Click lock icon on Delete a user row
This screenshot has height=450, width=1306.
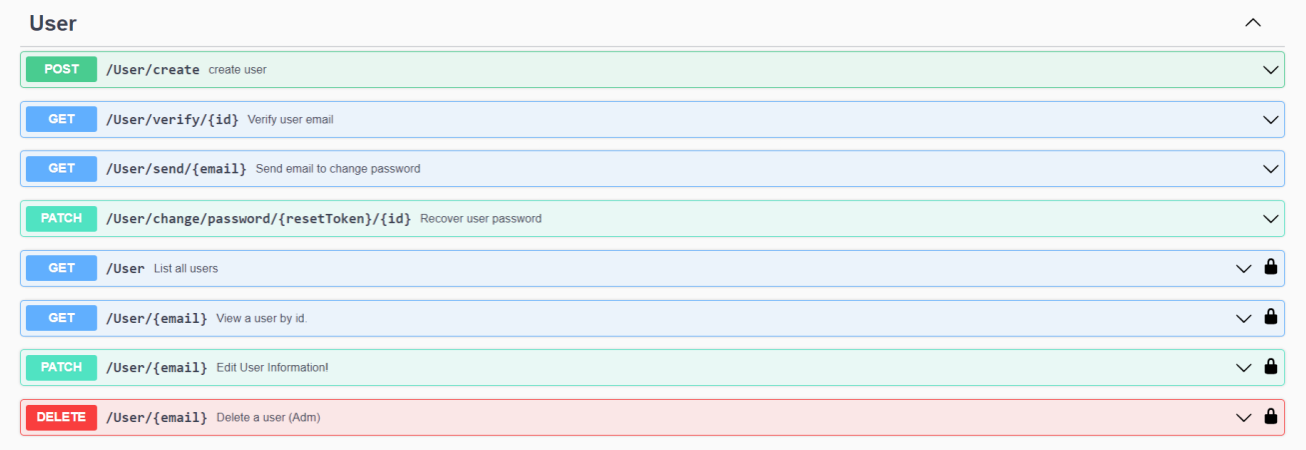(1271, 416)
